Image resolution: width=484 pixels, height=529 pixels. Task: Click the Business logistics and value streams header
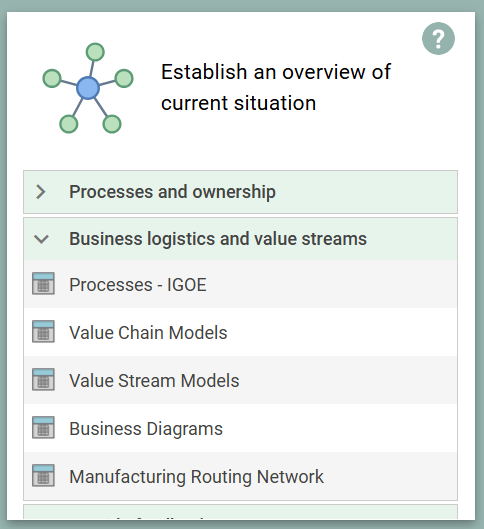click(x=240, y=239)
